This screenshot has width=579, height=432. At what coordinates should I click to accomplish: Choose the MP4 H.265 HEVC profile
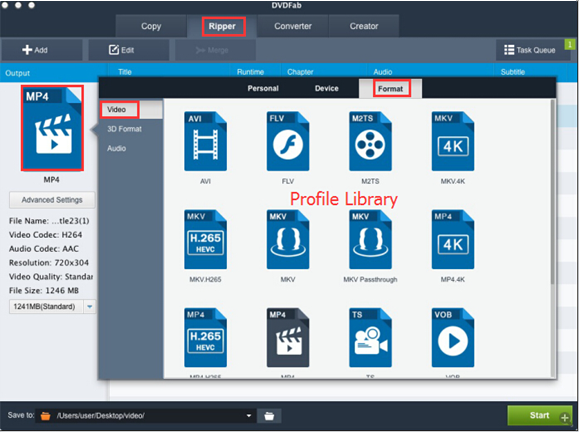205,337
